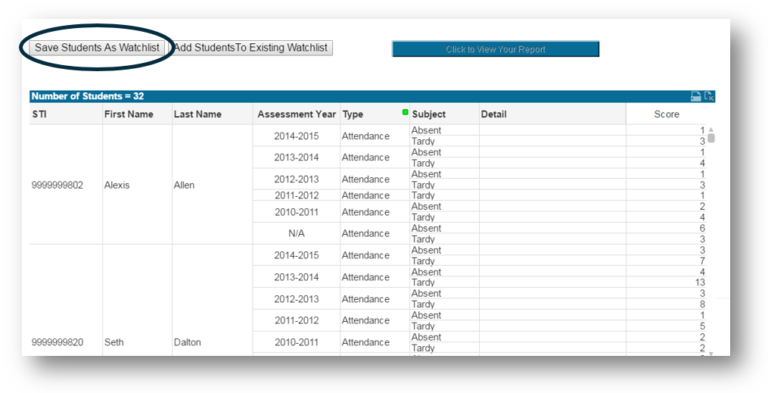The image size is (768, 393).
Task: Sort by Last Name column header
Action: click(212, 114)
